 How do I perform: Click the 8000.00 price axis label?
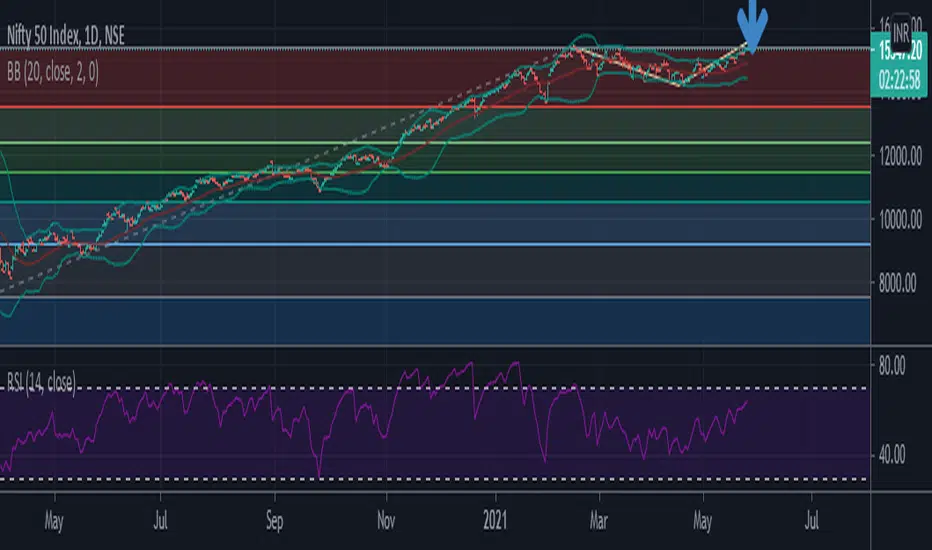898,283
